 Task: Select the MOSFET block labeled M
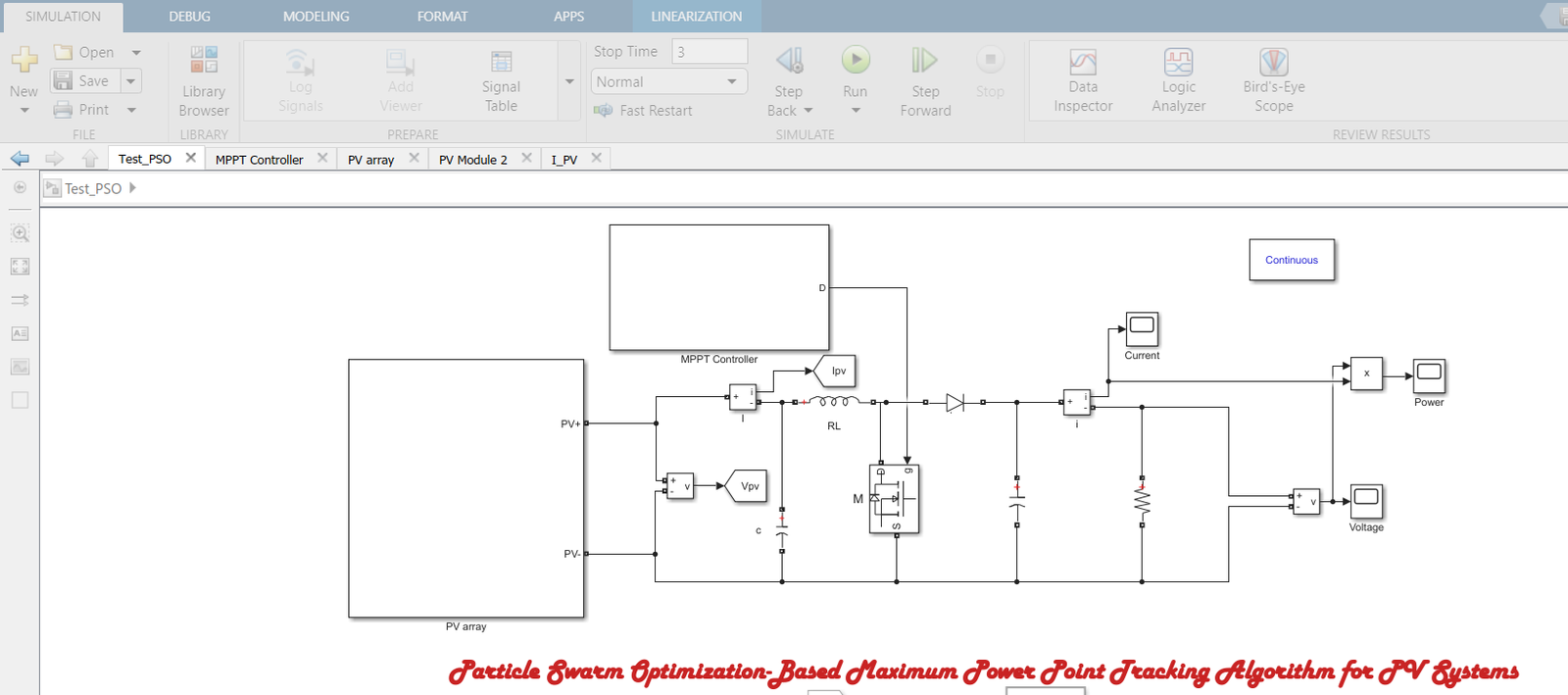pyautogui.click(x=894, y=499)
